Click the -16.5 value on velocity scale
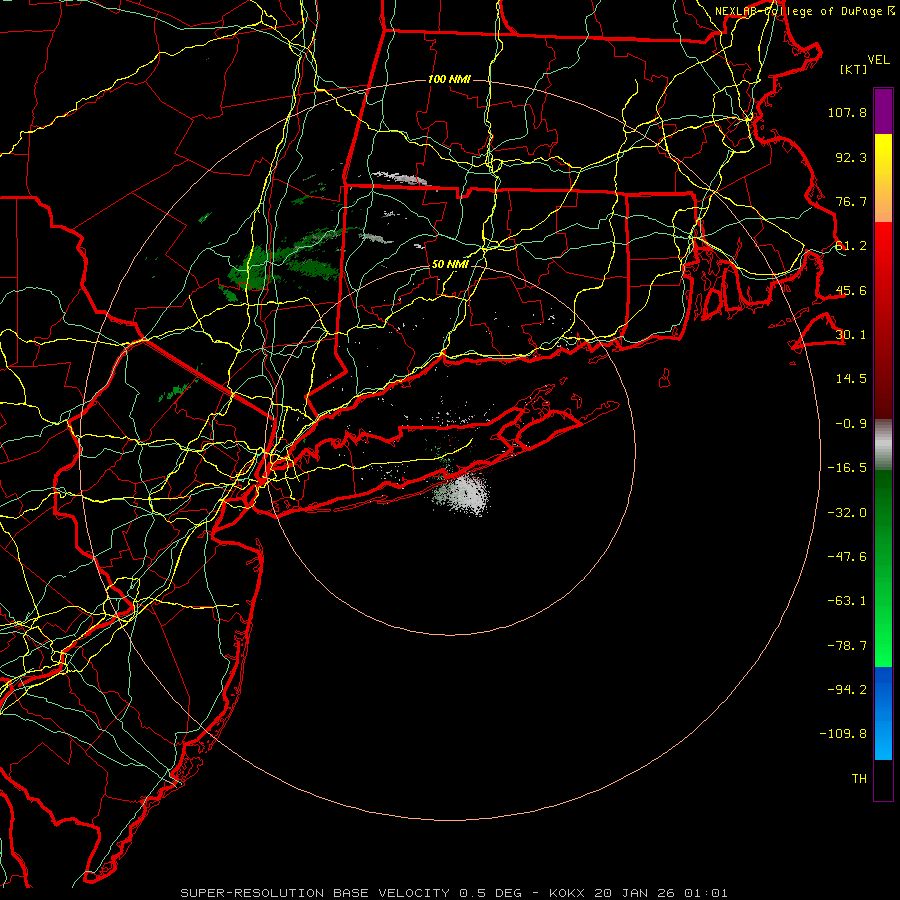 click(x=847, y=468)
